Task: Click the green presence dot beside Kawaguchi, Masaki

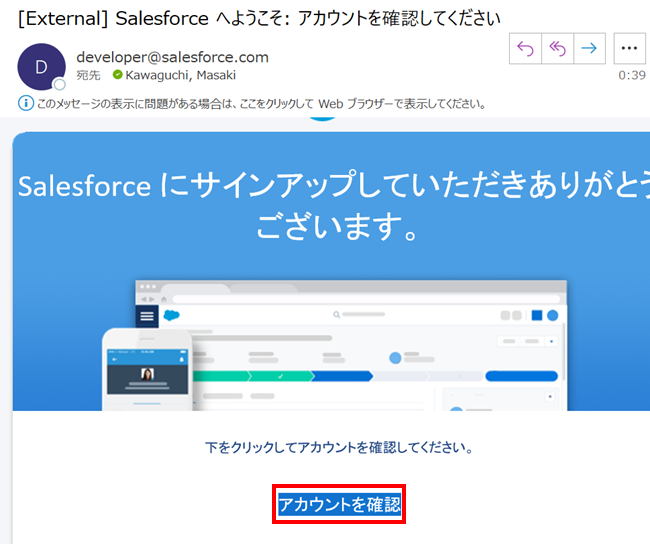Action: coord(117,76)
